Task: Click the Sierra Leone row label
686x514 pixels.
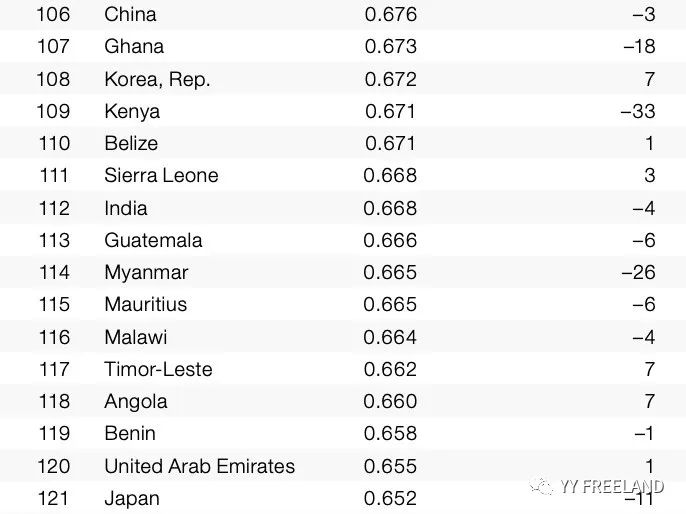Action: pos(161,175)
